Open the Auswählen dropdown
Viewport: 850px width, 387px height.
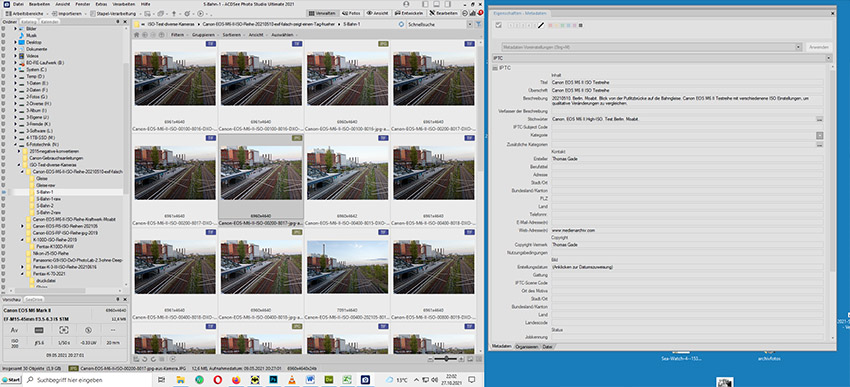click(284, 34)
